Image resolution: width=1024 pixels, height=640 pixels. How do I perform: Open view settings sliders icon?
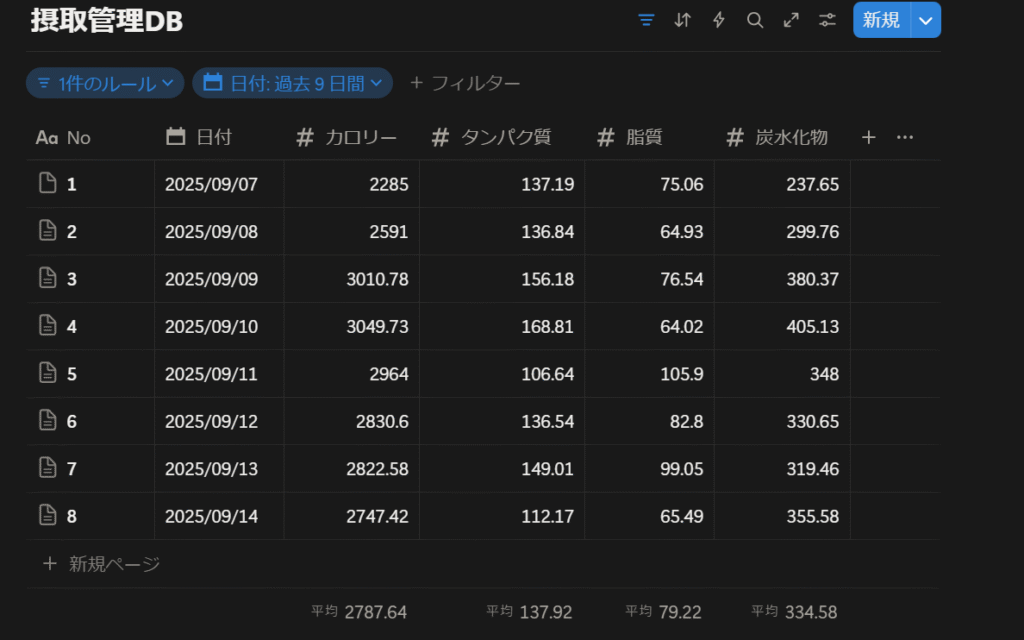coord(827,20)
